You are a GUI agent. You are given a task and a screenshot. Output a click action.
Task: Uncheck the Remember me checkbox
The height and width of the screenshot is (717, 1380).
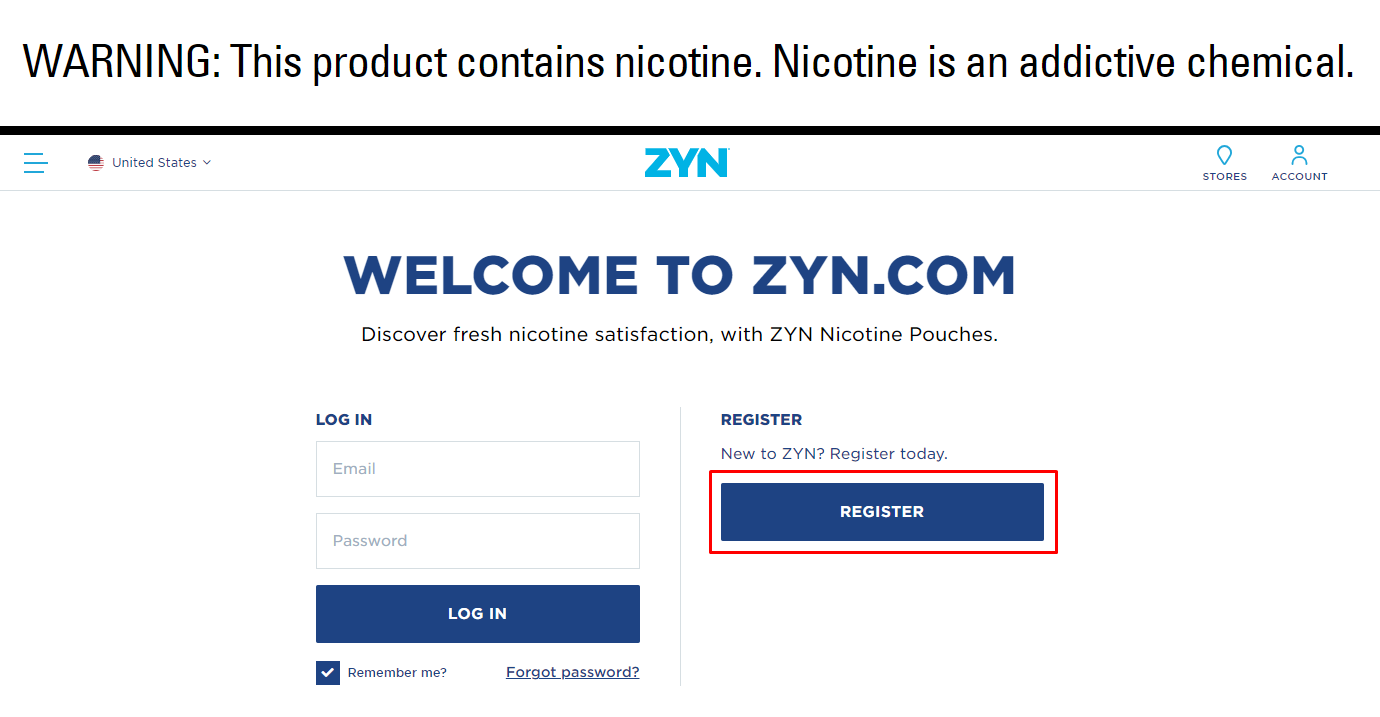pos(328,673)
